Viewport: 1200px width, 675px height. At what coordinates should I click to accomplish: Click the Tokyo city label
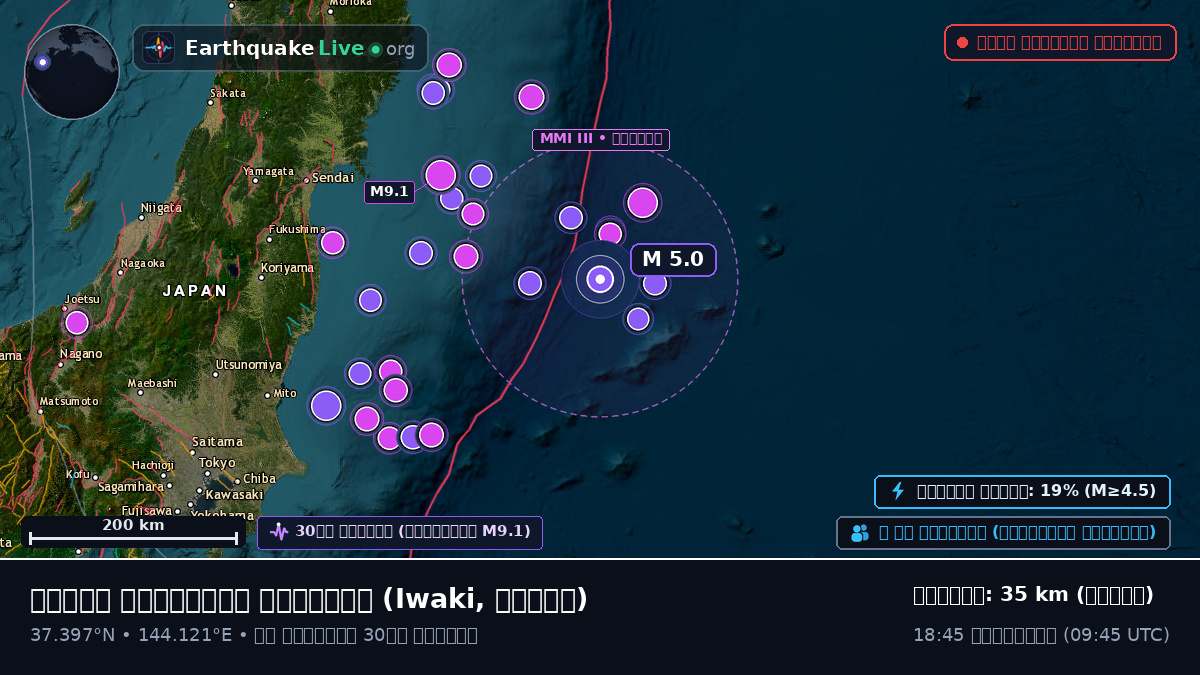point(217,463)
